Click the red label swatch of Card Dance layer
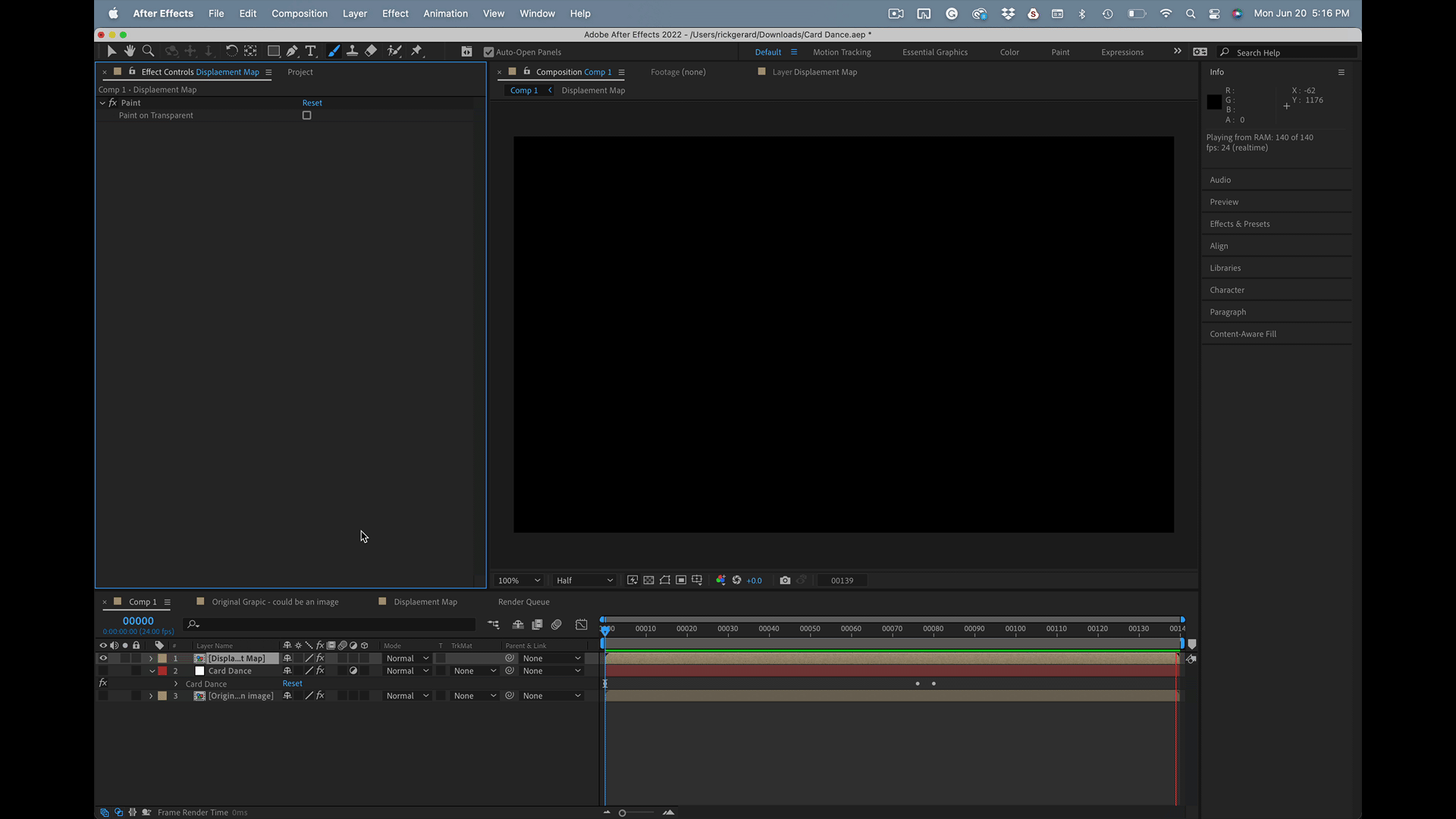The height and width of the screenshot is (819, 1456). [162, 671]
